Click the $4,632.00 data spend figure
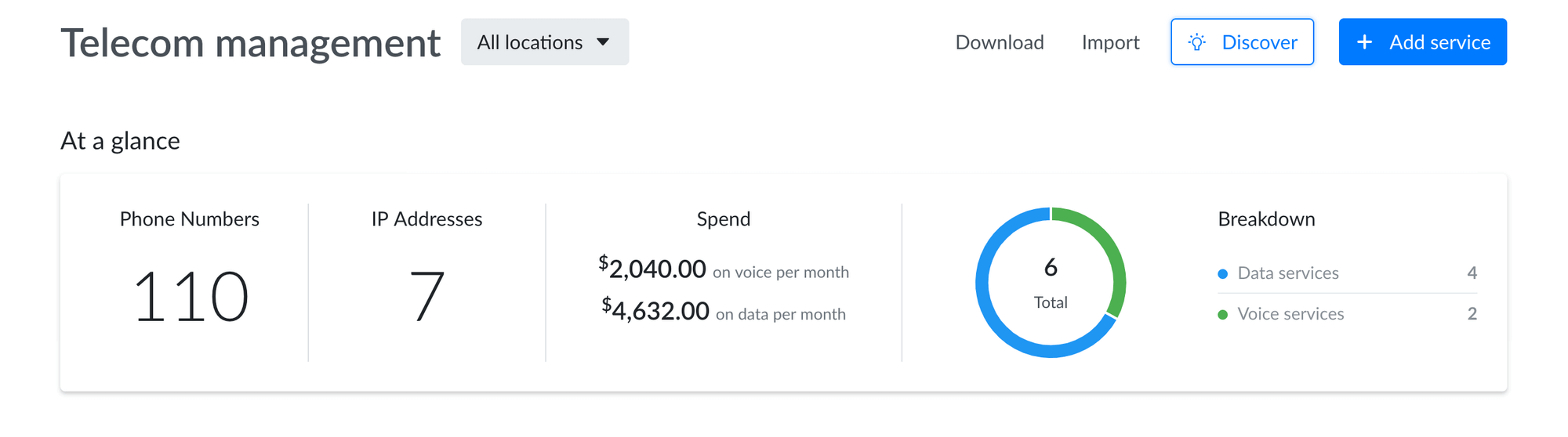The height and width of the screenshot is (437, 1568). point(656,311)
